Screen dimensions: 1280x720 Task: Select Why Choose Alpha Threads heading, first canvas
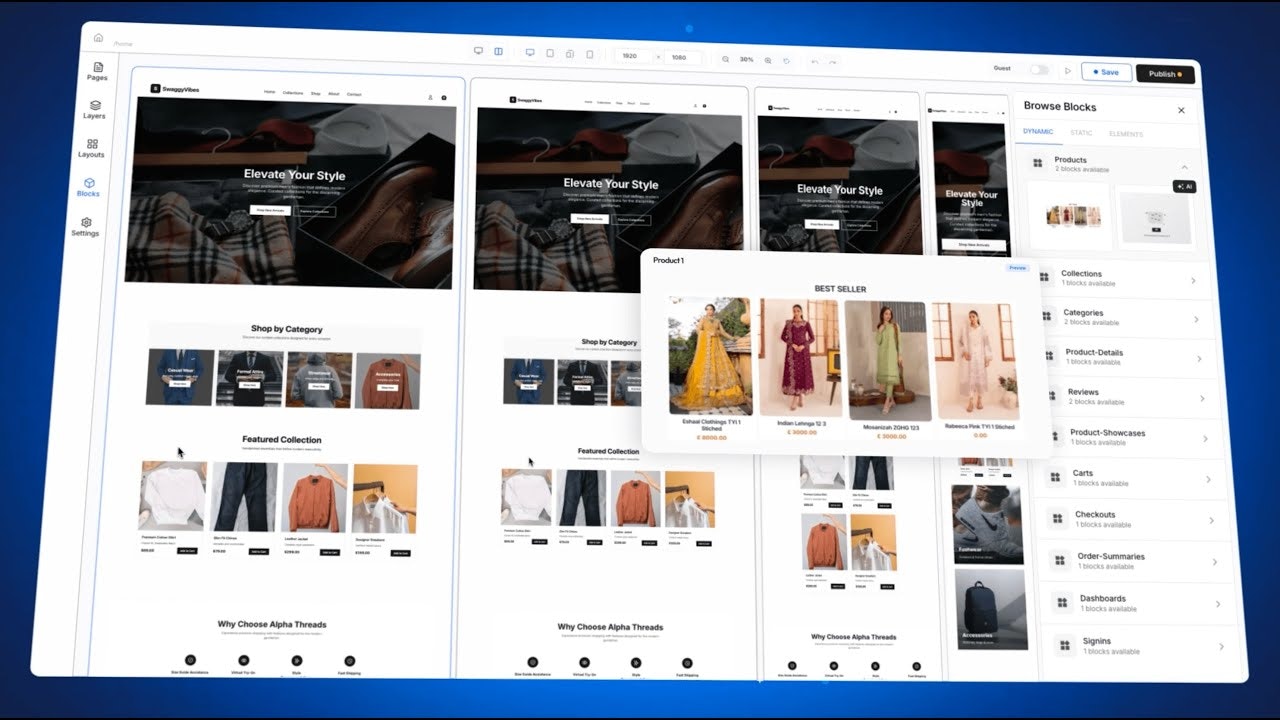tap(272, 624)
